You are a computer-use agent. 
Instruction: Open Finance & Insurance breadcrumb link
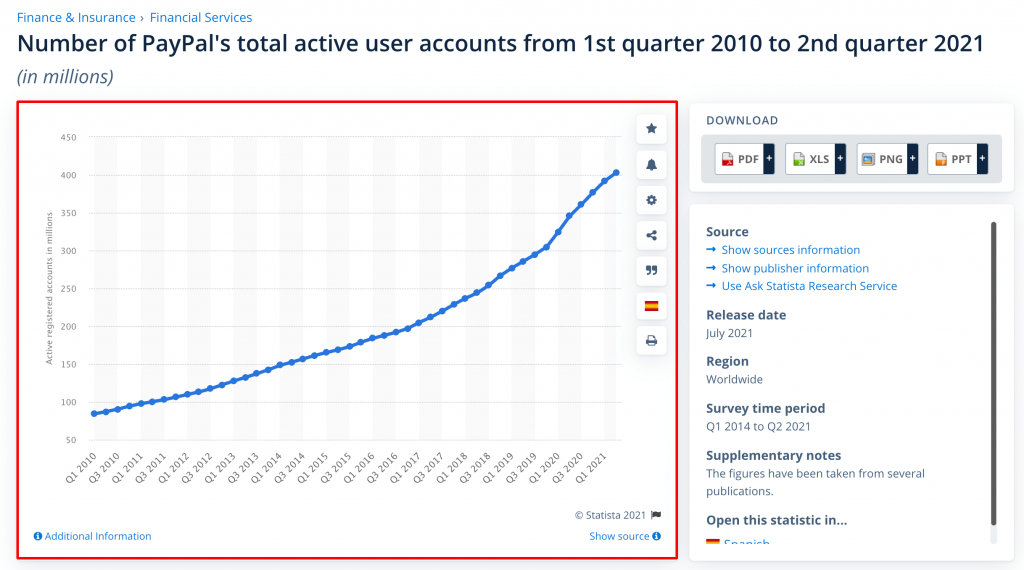[76, 18]
